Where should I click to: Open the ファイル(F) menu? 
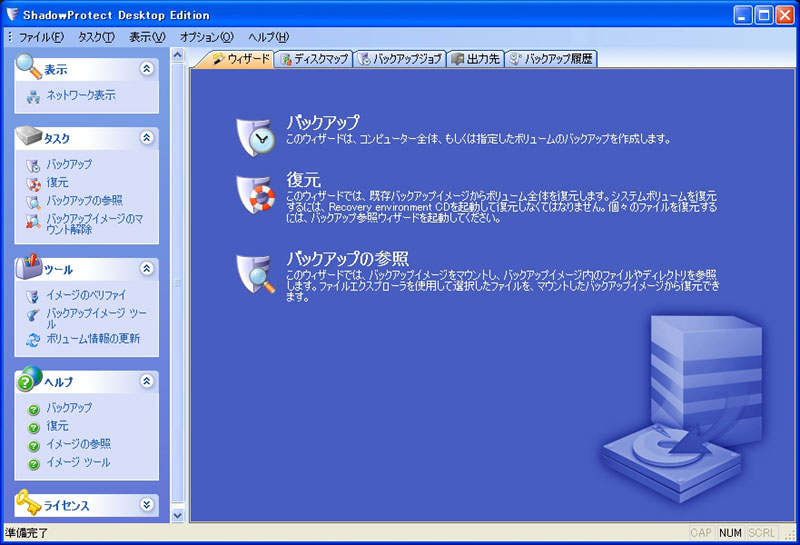(41, 37)
